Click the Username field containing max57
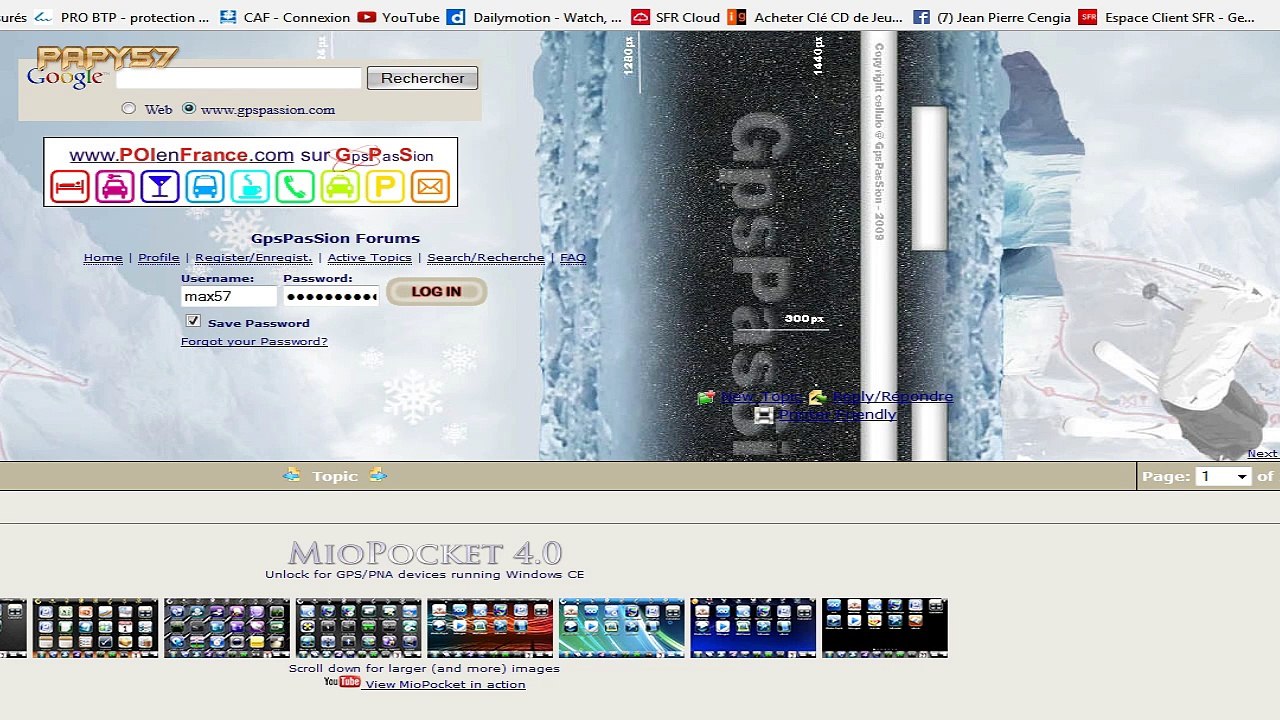 tap(229, 296)
